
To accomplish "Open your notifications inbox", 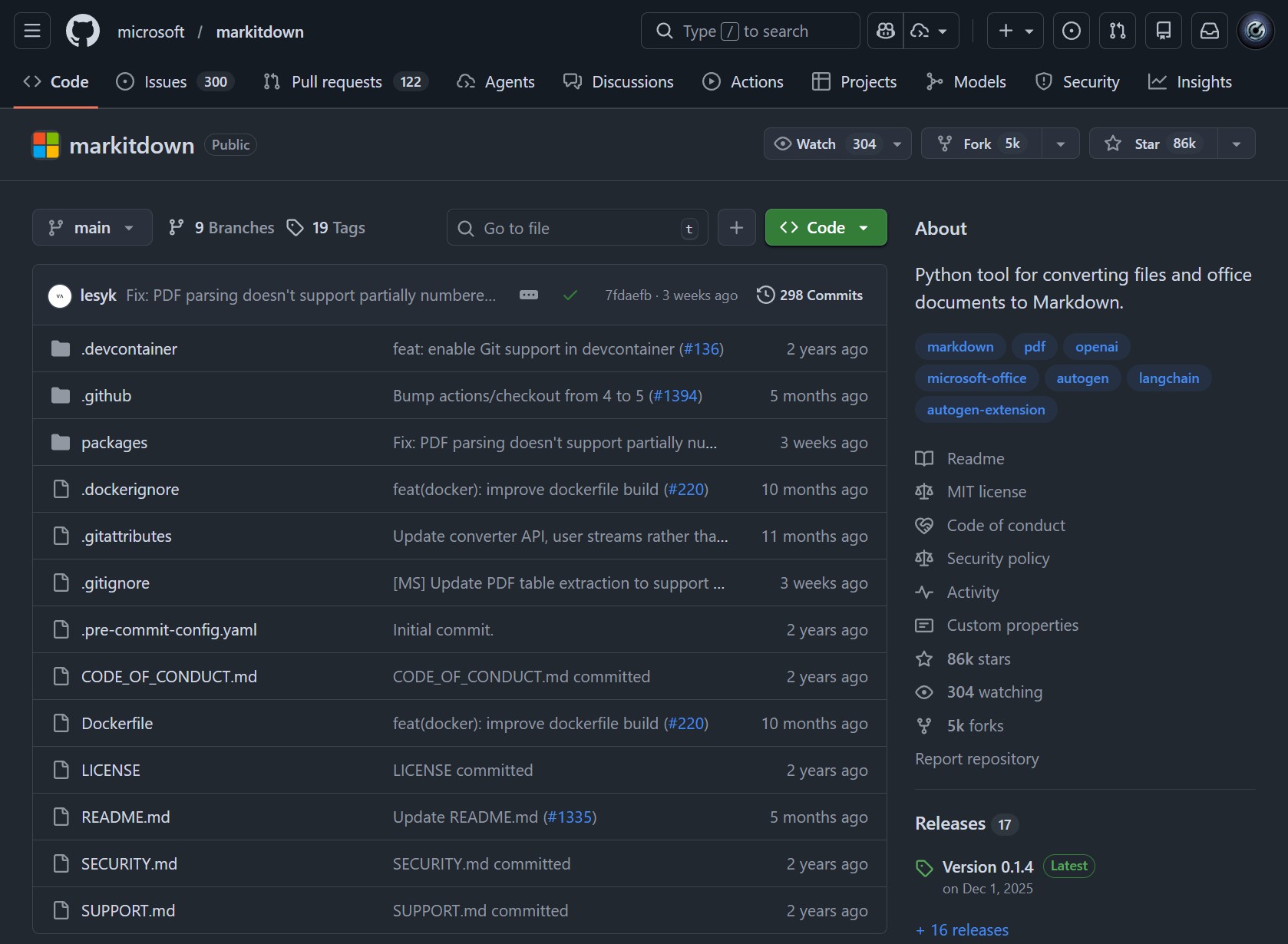I will click(1210, 31).
